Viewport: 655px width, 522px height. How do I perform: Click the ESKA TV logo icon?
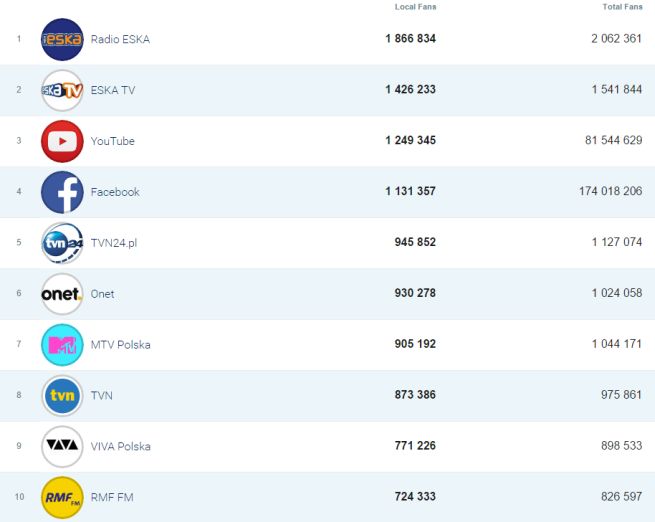[62, 91]
